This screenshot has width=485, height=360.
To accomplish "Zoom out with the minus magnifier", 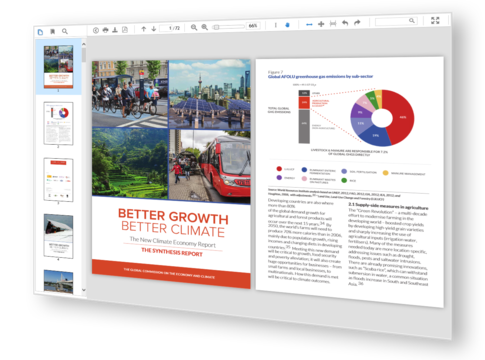I will click(x=194, y=27).
